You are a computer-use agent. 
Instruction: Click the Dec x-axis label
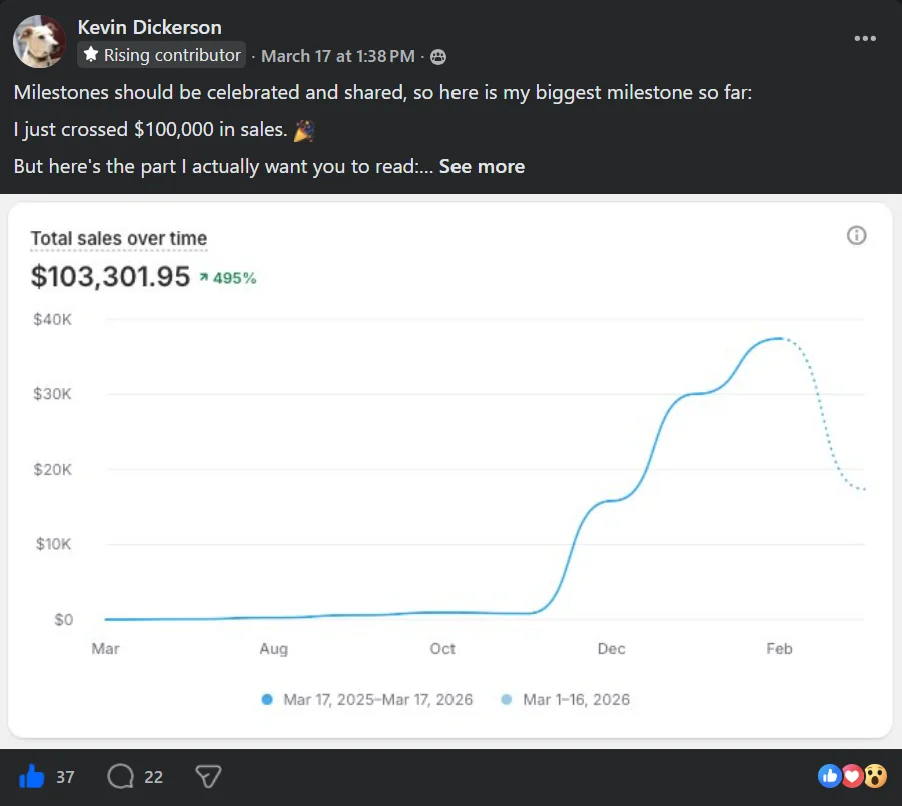click(611, 649)
